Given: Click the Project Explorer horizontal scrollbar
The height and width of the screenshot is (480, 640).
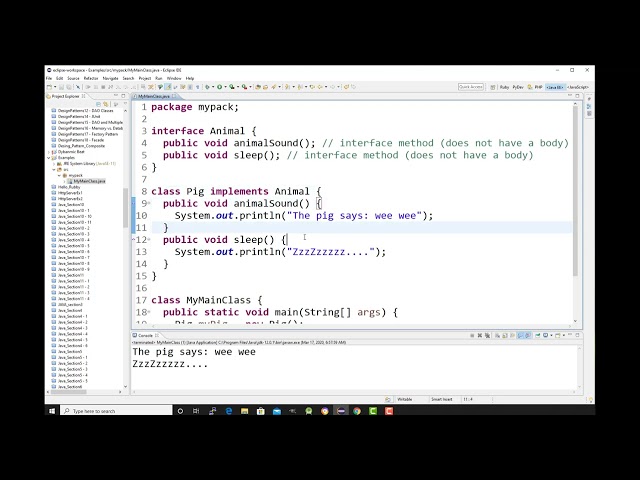Looking at the screenshot, I should [68, 392].
